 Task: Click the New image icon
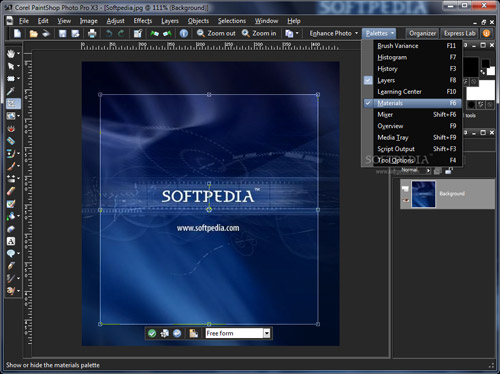[x=17, y=33]
